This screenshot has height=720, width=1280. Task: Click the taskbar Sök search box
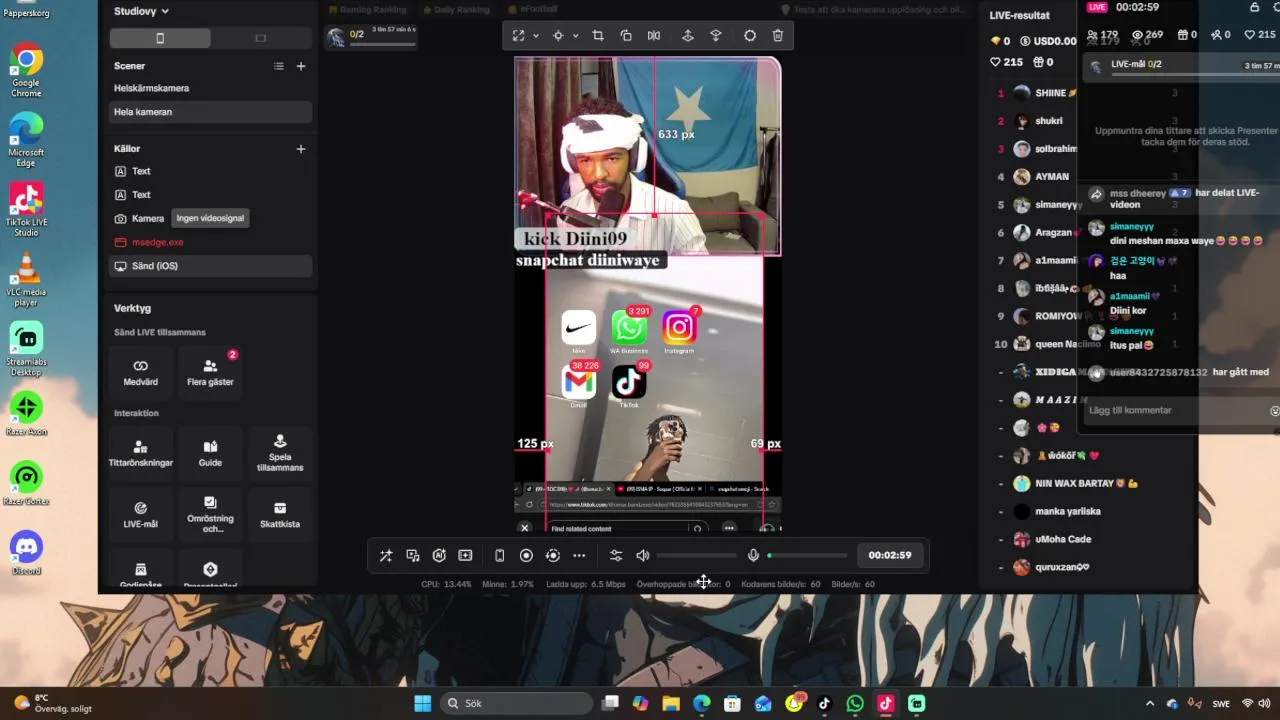(x=514, y=703)
